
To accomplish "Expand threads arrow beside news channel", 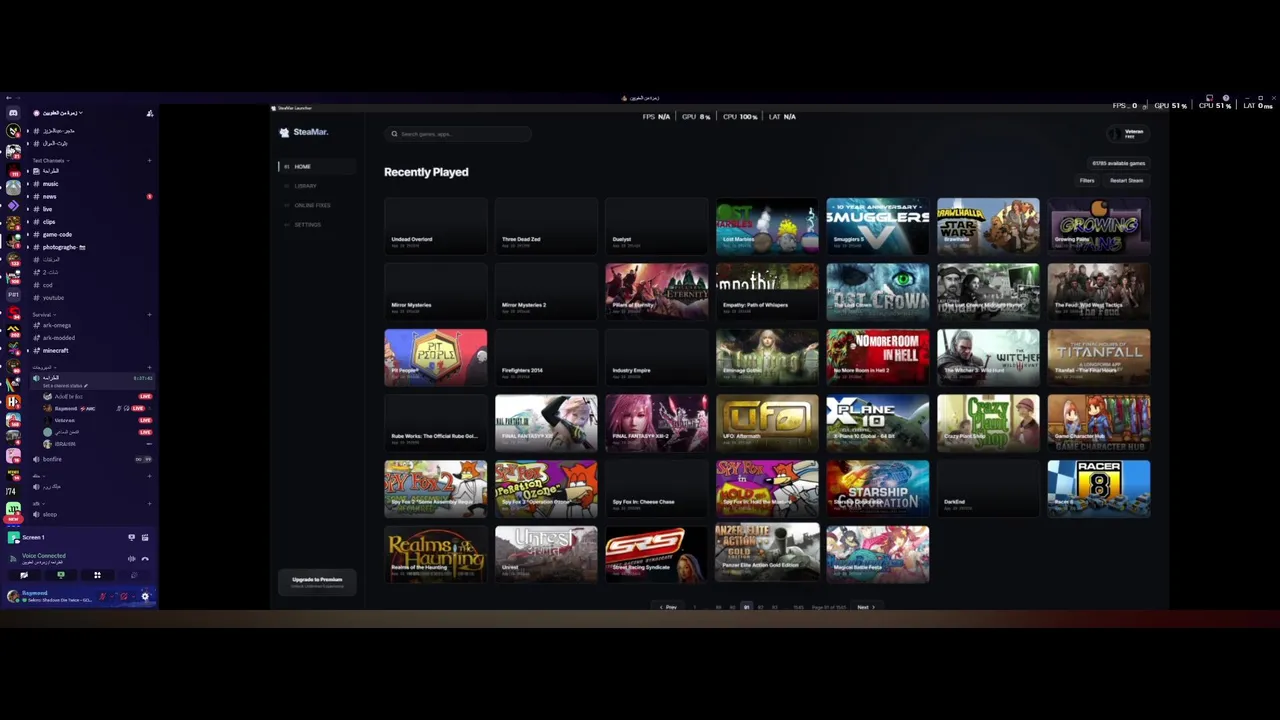I will coord(28,196).
